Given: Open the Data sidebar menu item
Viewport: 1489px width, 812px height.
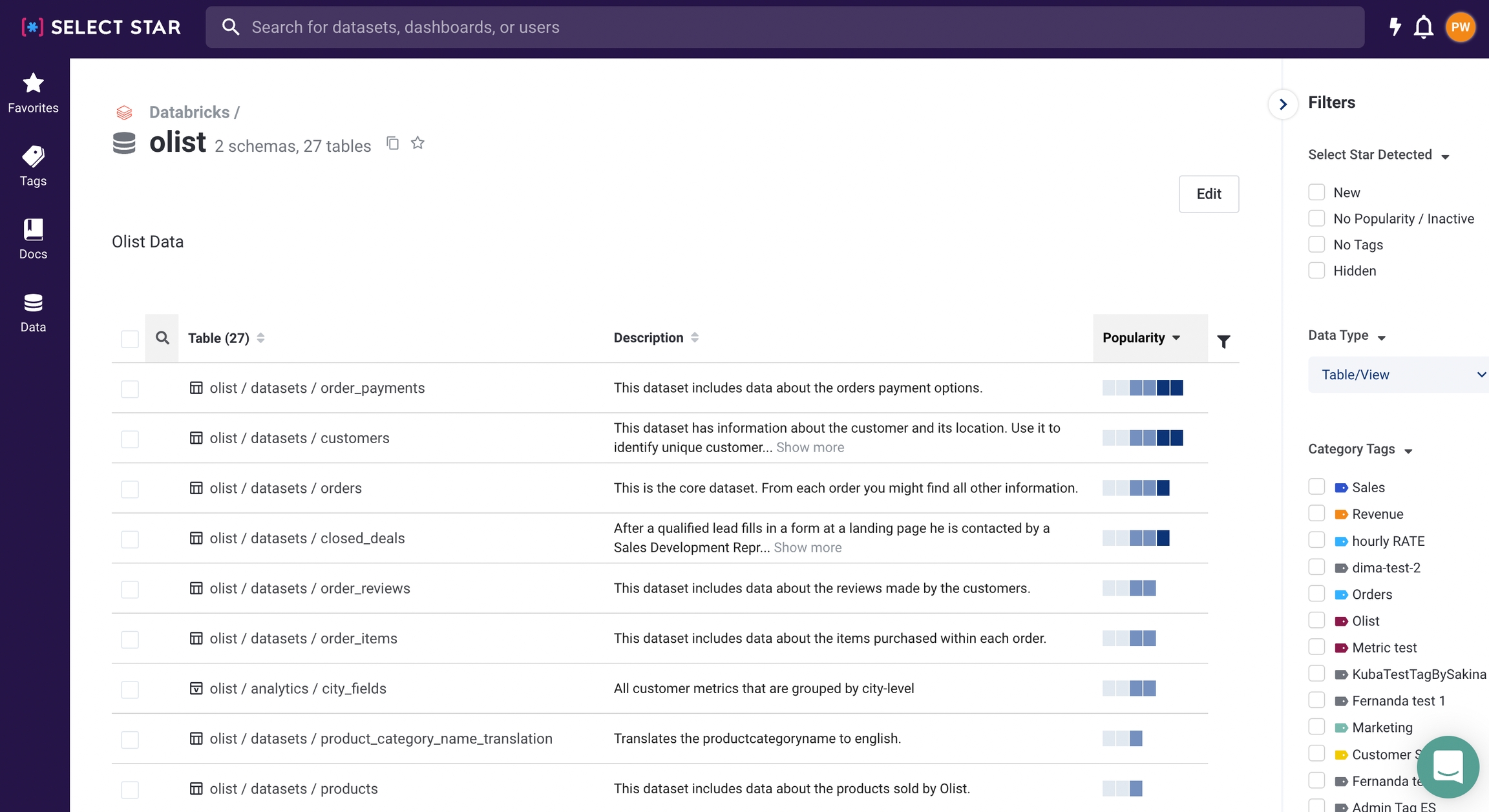Looking at the screenshot, I should click(x=33, y=312).
